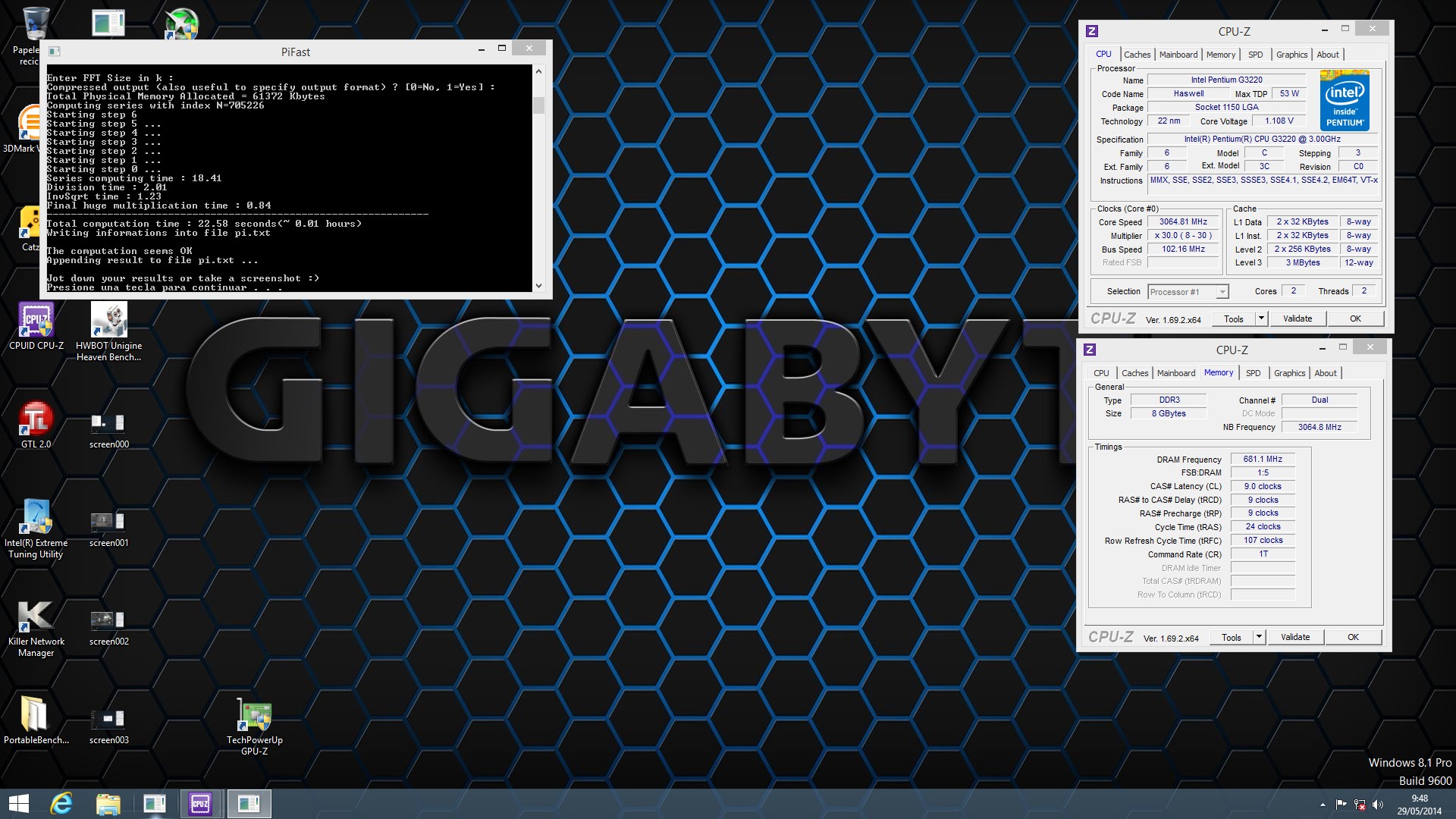The width and height of the screenshot is (1456, 819).
Task: Expand the Tools arrow in the lower CPU-Z window
Action: tap(1259, 637)
